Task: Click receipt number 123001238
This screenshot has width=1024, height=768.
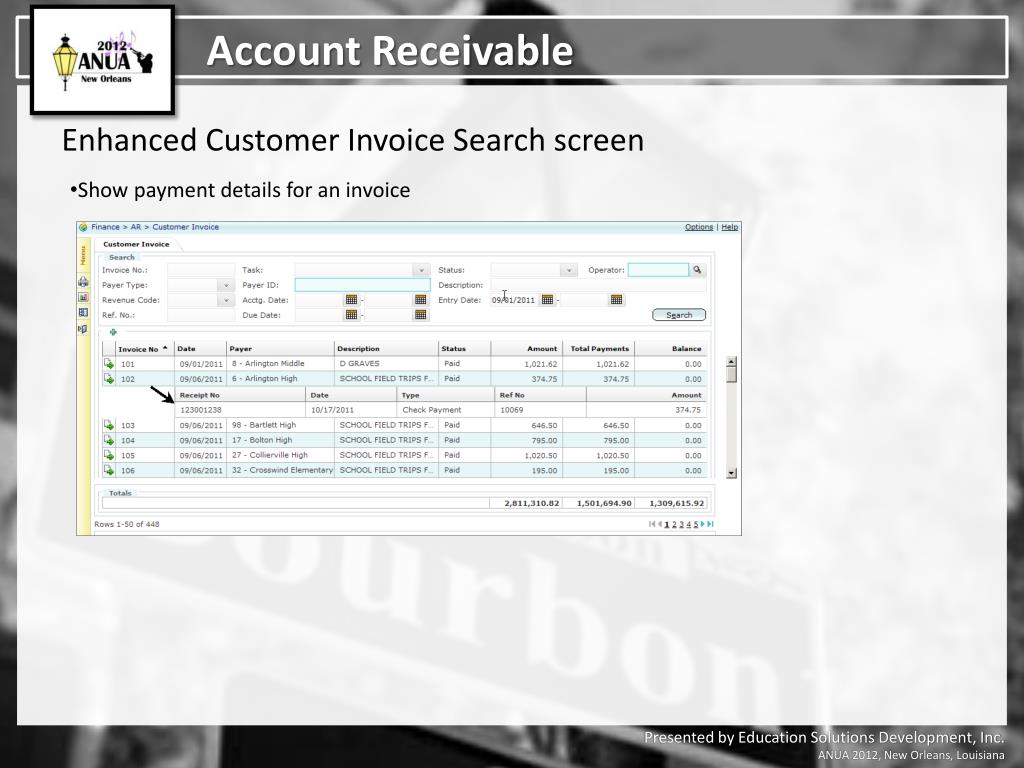Action: (200, 410)
